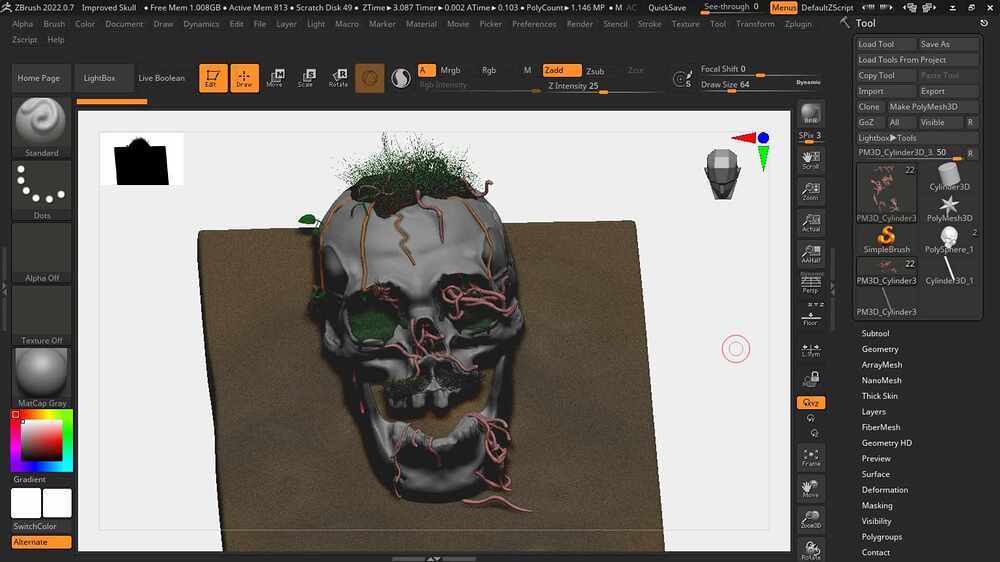Click the QuickSave button
1000x562 pixels.
click(x=667, y=8)
